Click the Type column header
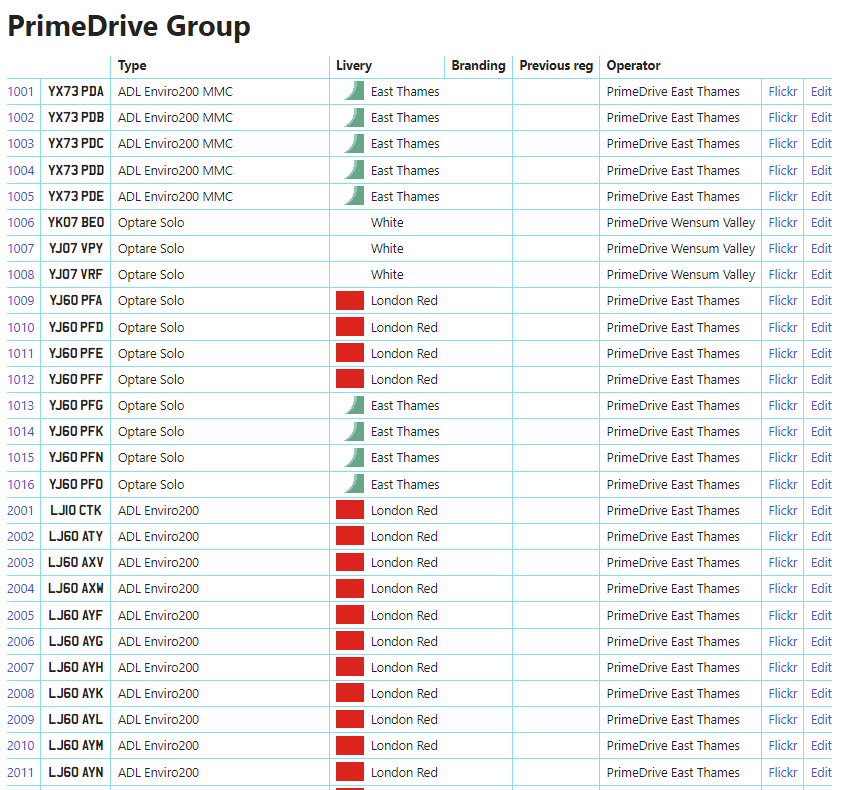863x790 pixels. coord(132,66)
